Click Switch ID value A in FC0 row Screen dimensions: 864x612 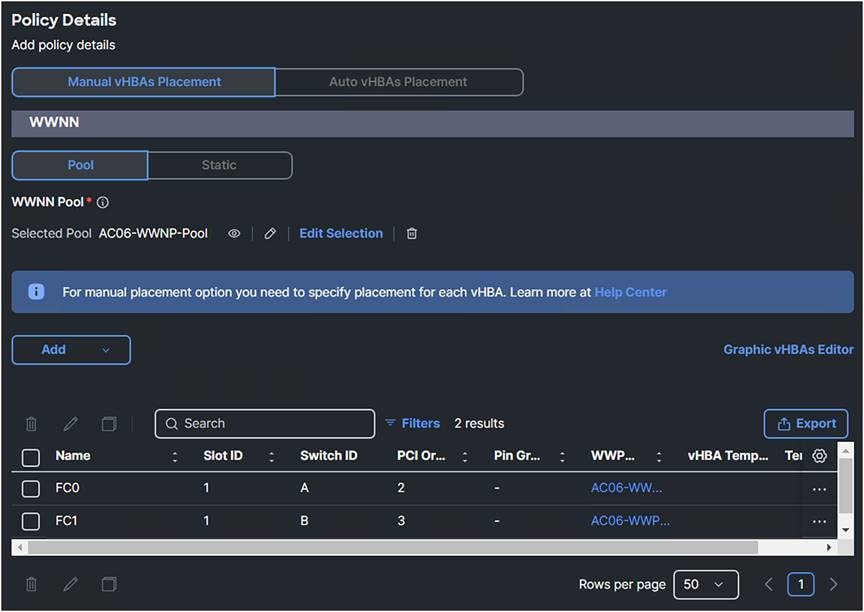point(304,488)
